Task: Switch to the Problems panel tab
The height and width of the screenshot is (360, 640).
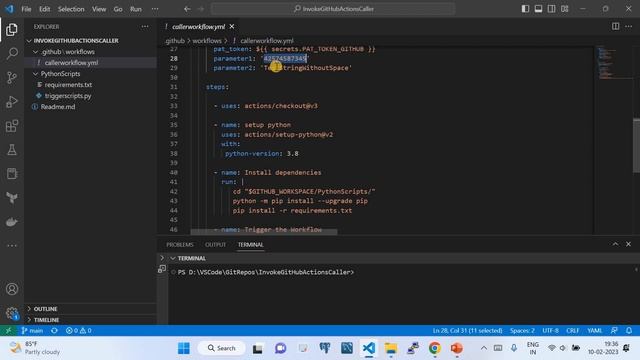Action: pyautogui.click(x=180, y=244)
